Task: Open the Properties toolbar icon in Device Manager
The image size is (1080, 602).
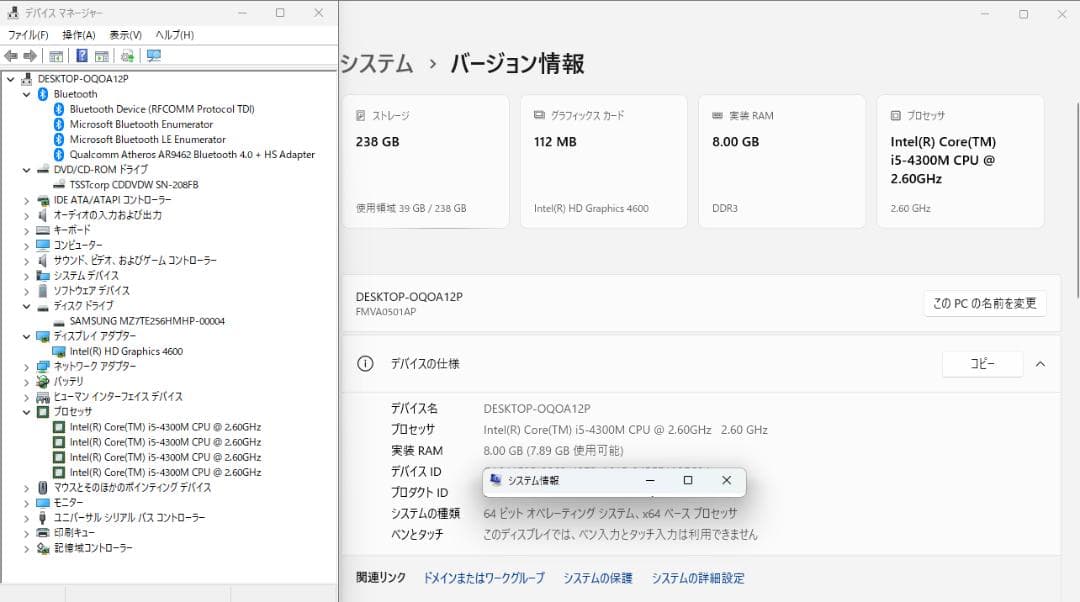Action: click(55, 55)
